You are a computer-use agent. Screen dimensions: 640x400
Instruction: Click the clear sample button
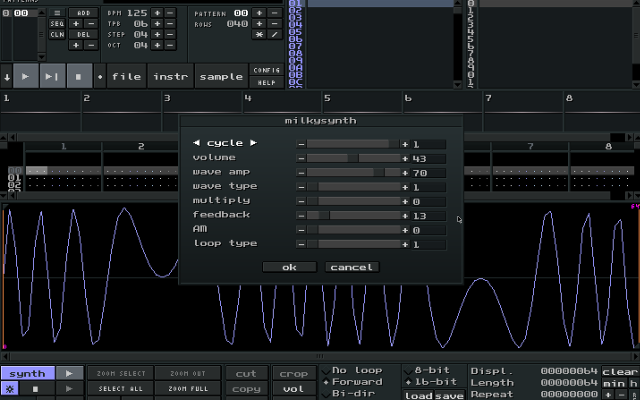pos(620,372)
